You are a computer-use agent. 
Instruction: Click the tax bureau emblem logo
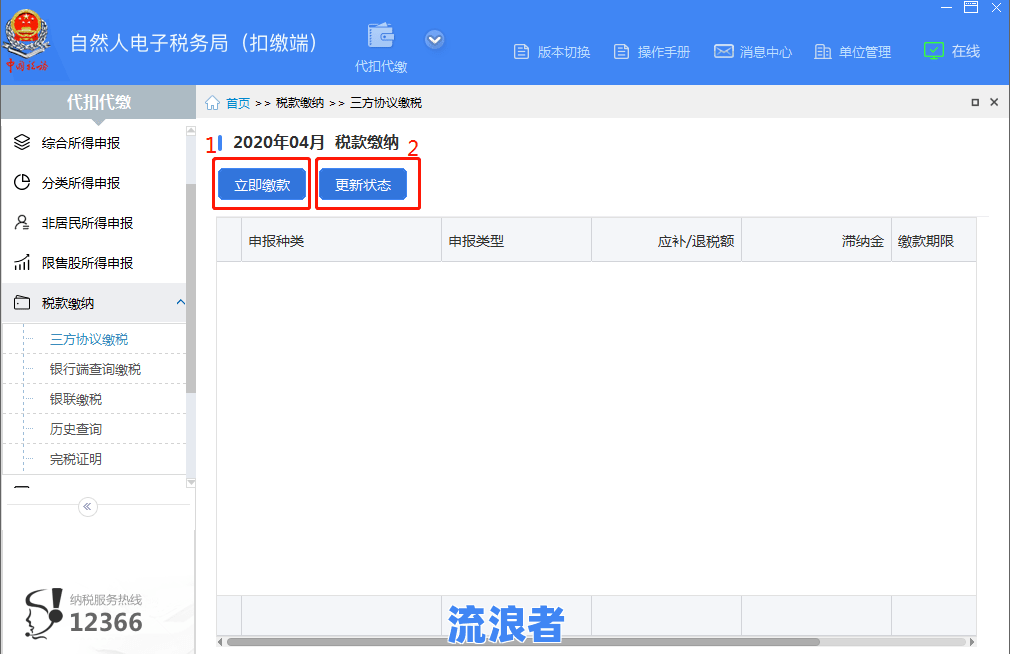click(26, 40)
